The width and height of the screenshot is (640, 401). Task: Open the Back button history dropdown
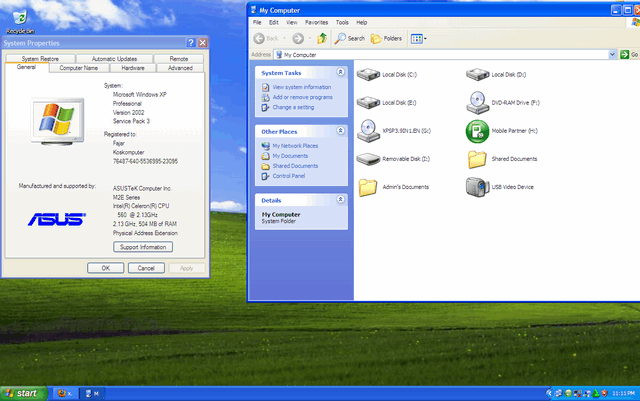pyautogui.click(x=284, y=38)
